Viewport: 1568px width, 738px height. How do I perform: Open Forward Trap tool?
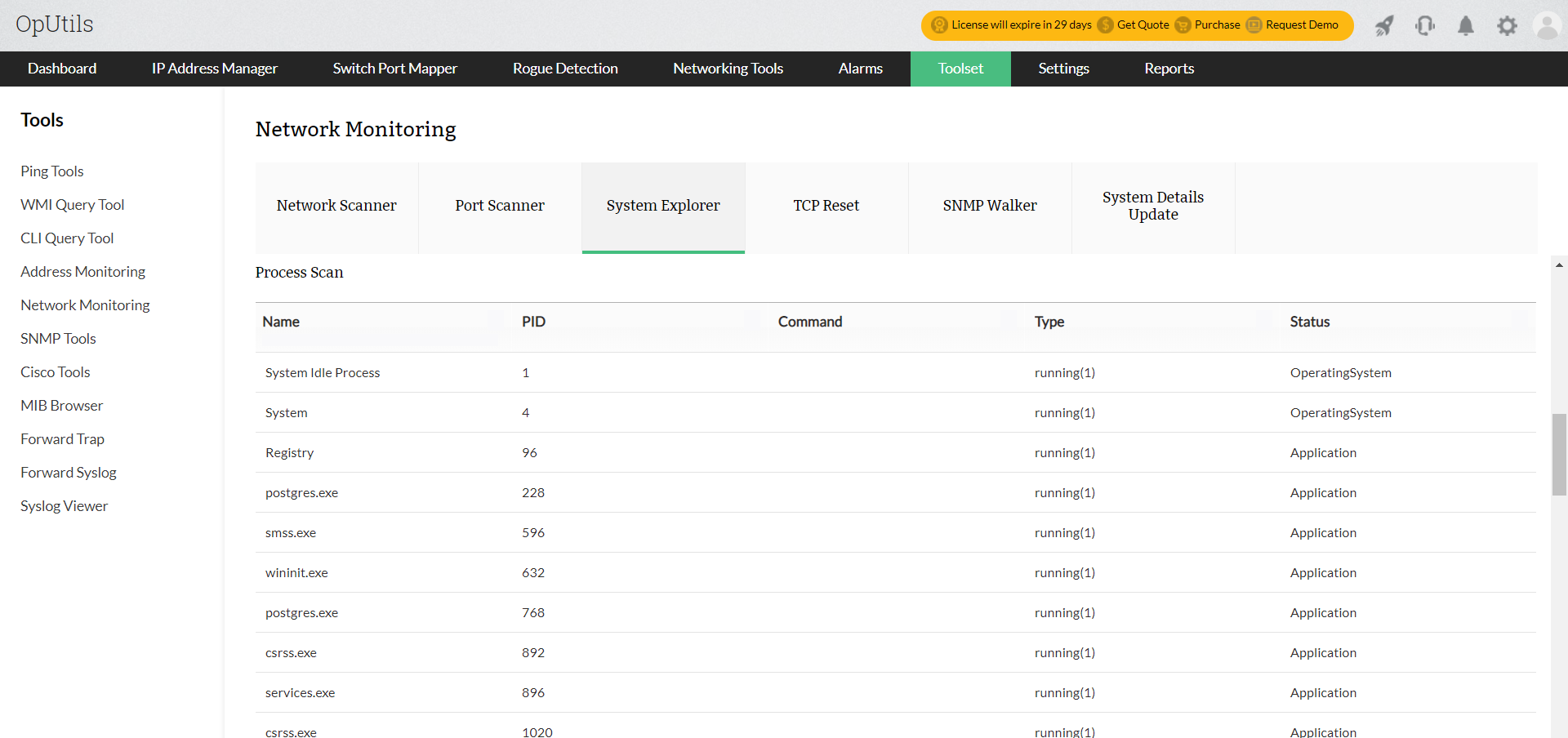click(x=62, y=439)
